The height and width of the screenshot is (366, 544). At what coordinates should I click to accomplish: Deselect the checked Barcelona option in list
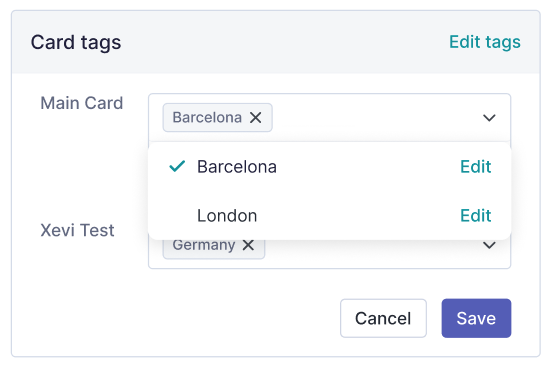tap(329, 167)
